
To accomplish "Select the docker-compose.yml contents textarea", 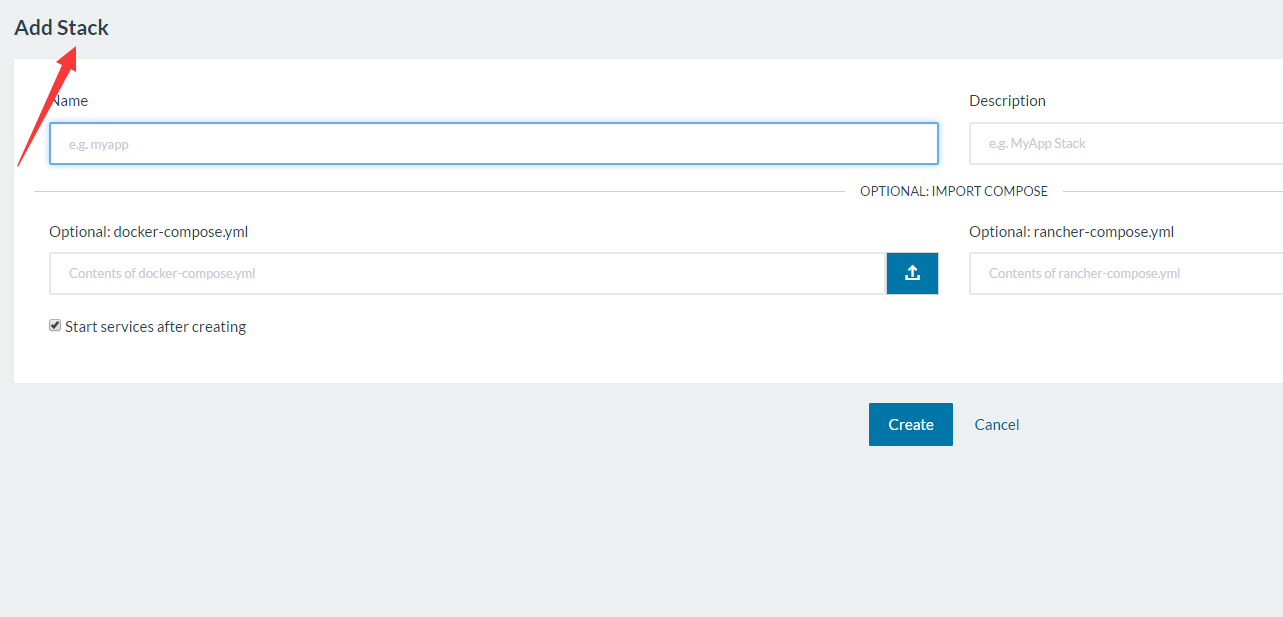I will tap(467, 273).
